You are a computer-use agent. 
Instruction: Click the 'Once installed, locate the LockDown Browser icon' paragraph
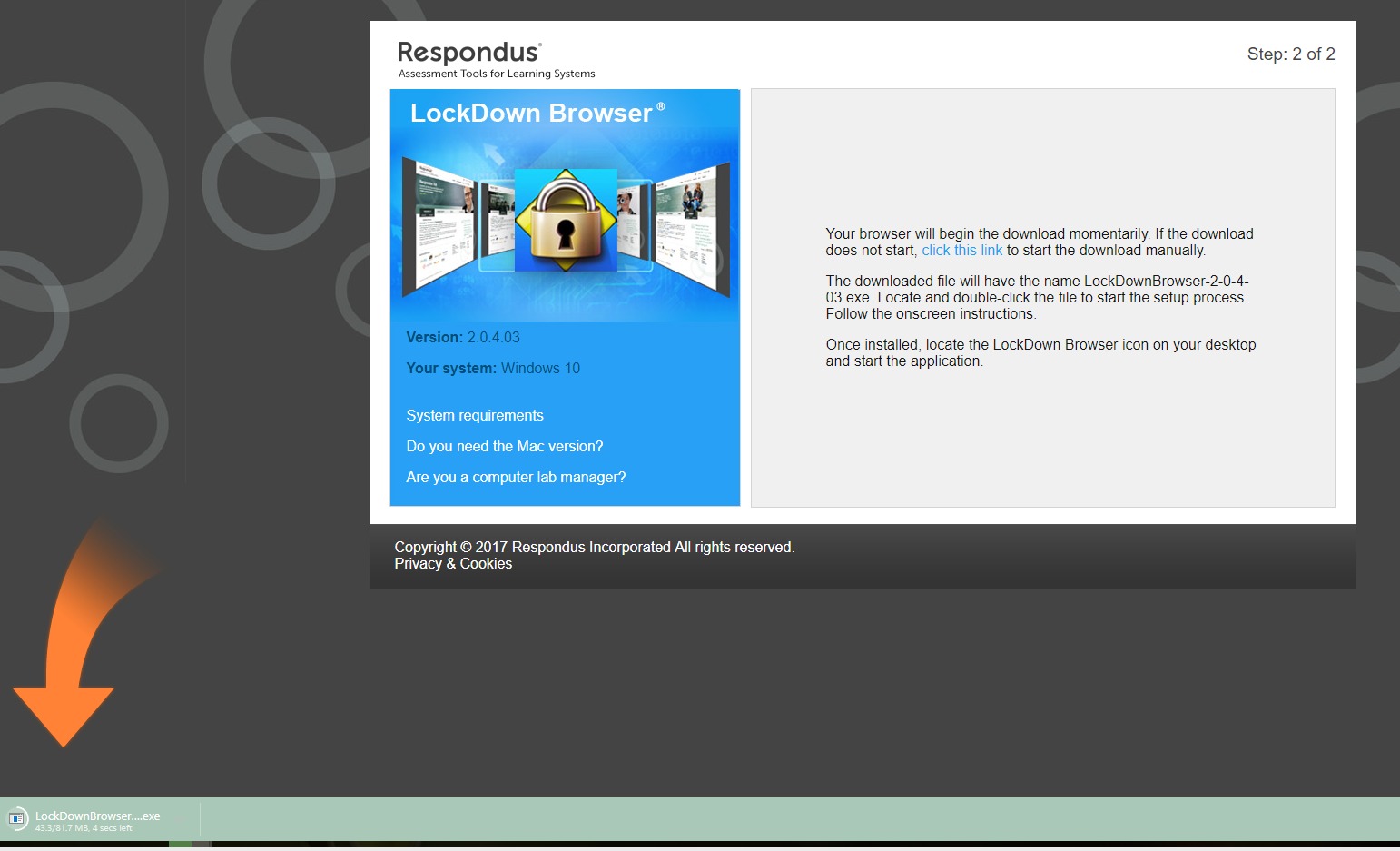(1040, 353)
